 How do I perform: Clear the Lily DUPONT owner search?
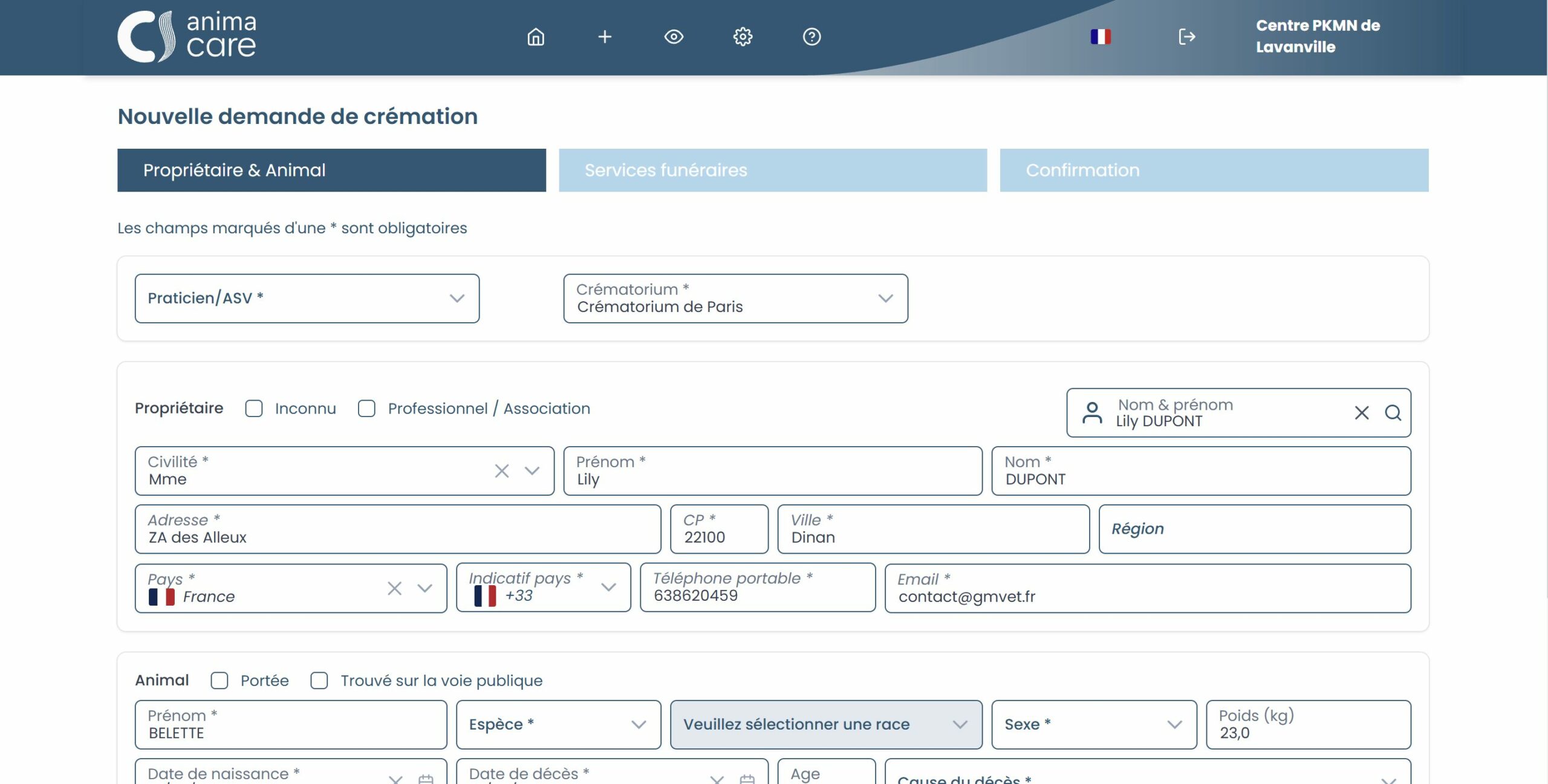pos(1361,413)
